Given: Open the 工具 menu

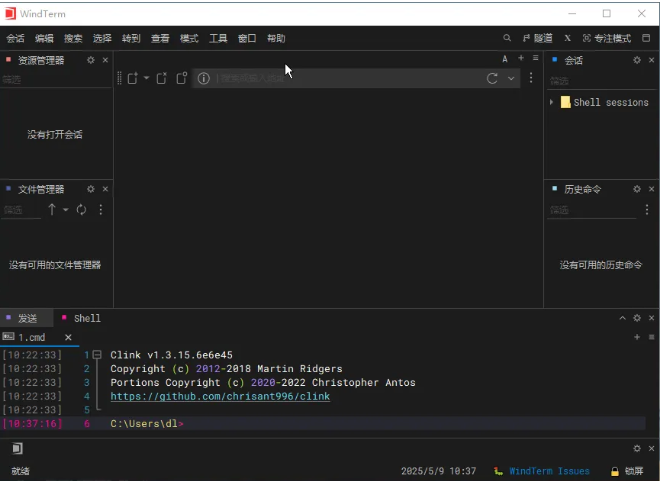Looking at the screenshot, I should coord(218,38).
